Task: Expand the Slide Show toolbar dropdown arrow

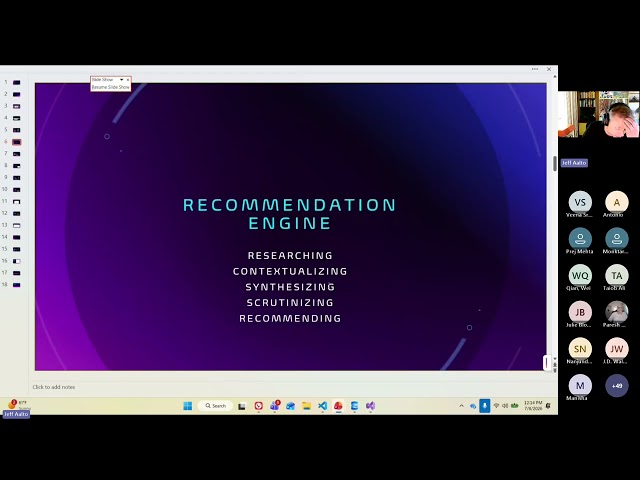Action: point(121,80)
